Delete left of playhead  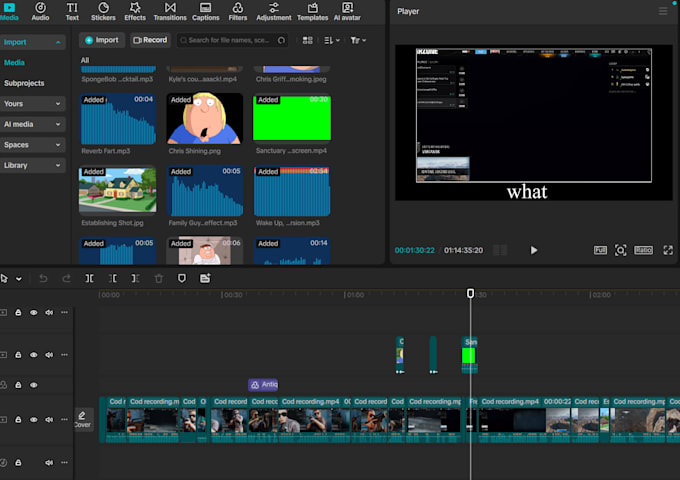pos(113,278)
